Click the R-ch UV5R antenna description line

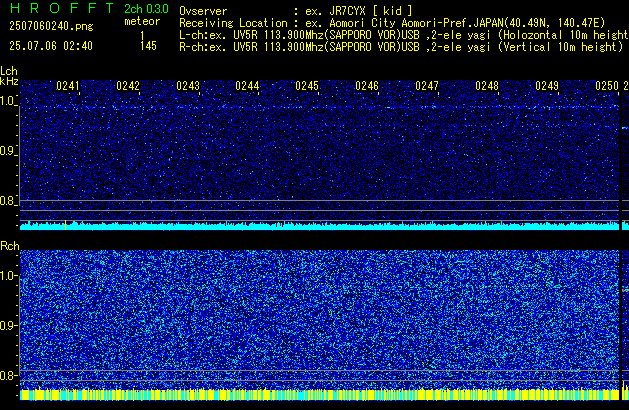[x=401, y=47]
